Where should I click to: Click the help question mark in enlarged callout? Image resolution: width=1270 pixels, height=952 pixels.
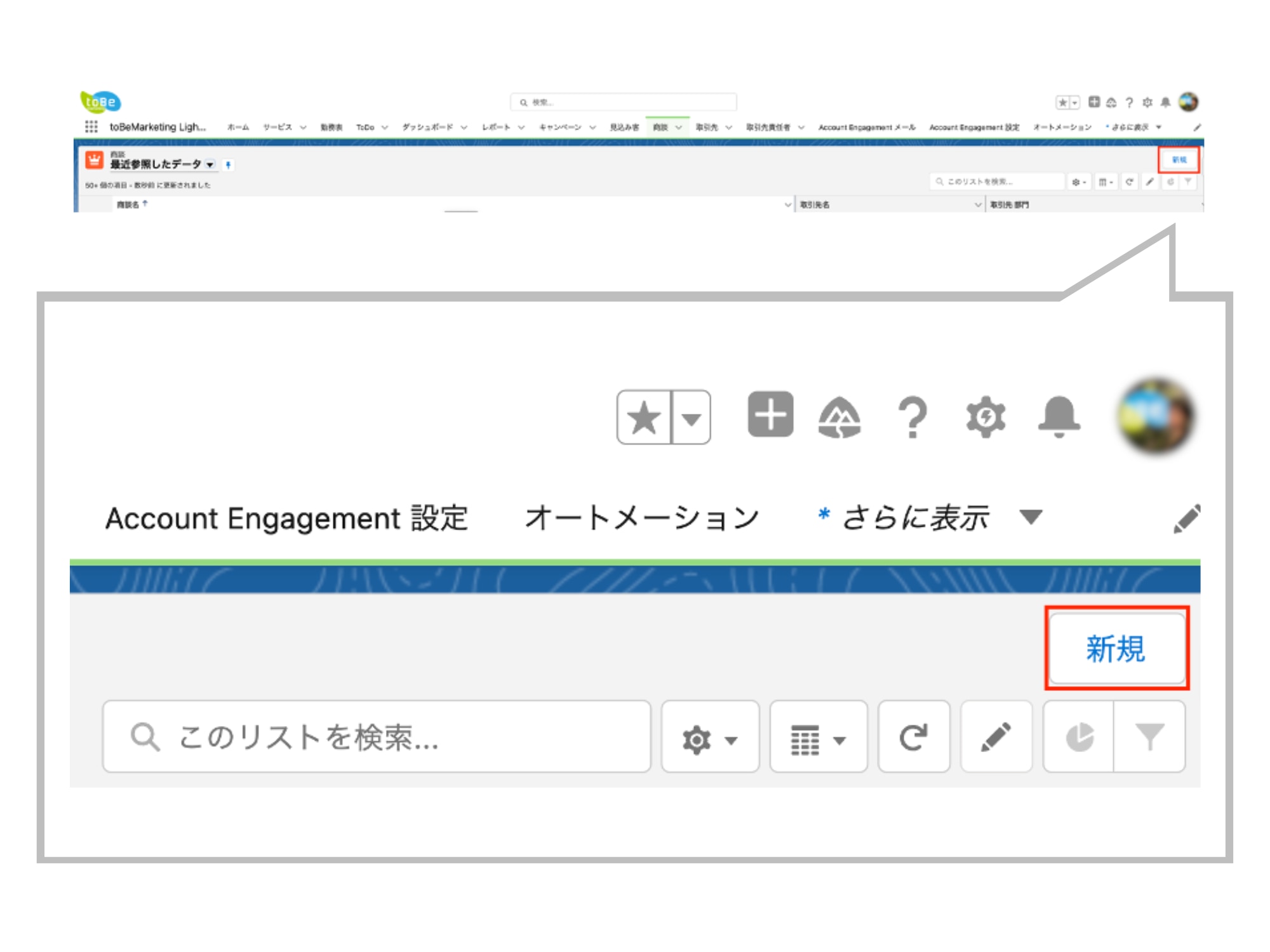point(912,417)
